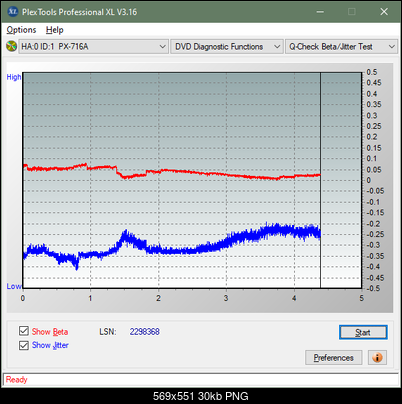
Task: Open the Preferences button
Action: (x=333, y=358)
